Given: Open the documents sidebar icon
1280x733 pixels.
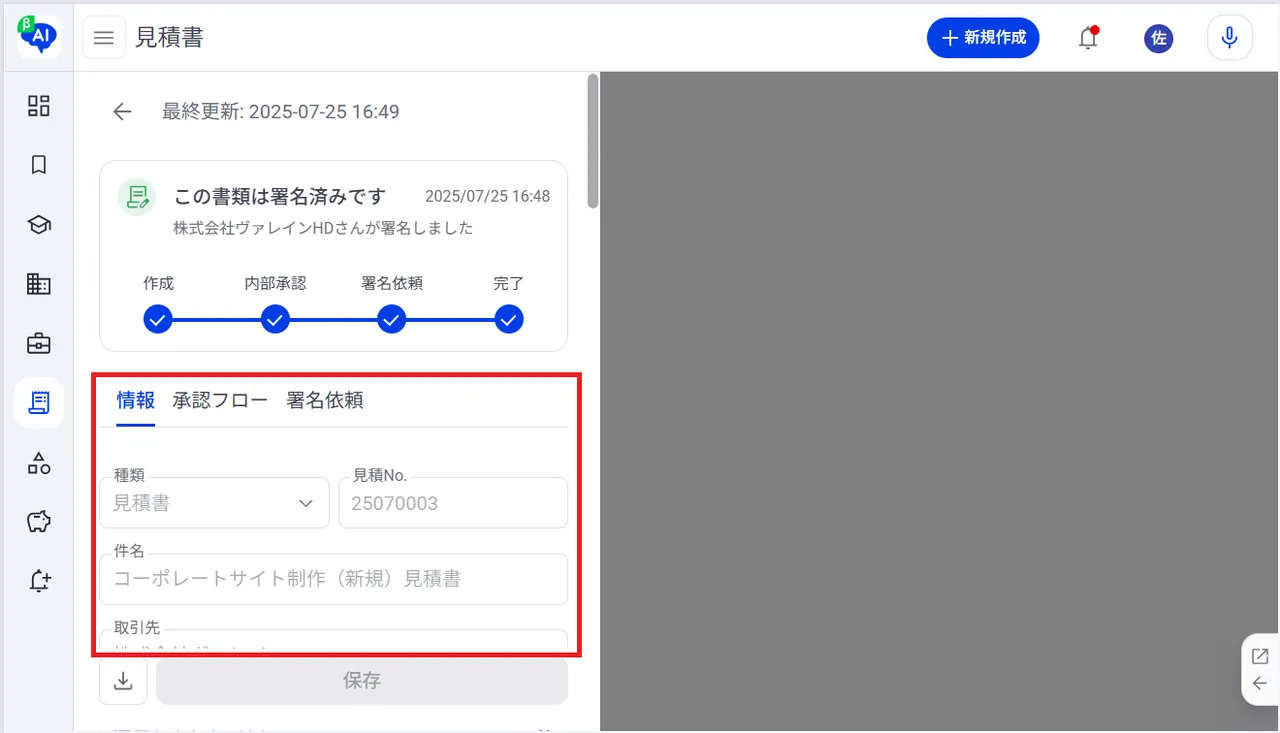Looking at the screenshot, I should (39, 403).
